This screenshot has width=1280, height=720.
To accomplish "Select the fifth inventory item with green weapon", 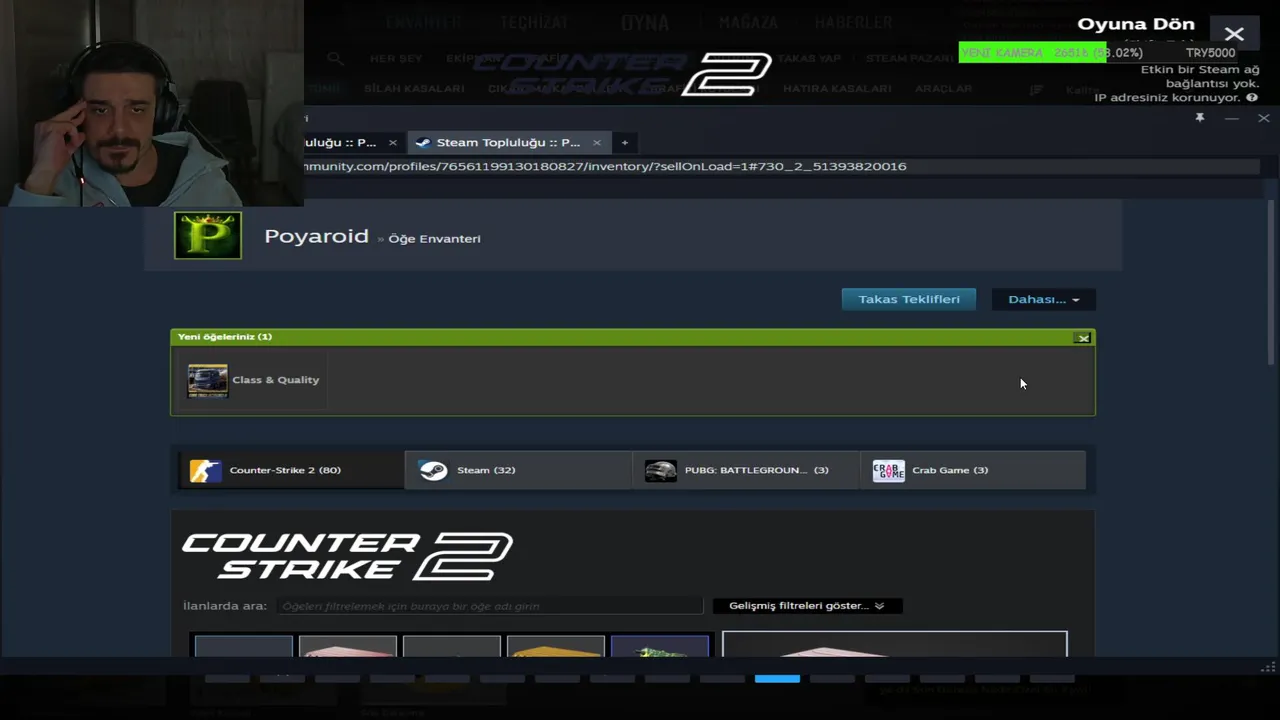I will coord(660,646).
